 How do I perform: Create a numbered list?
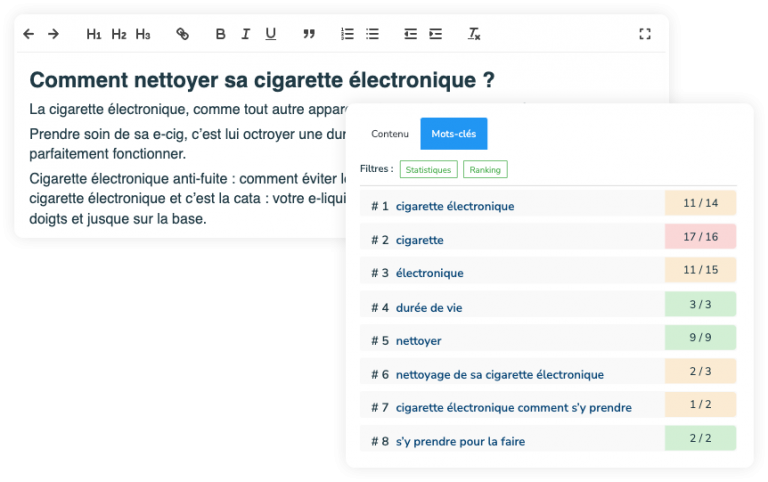point(347,34)
